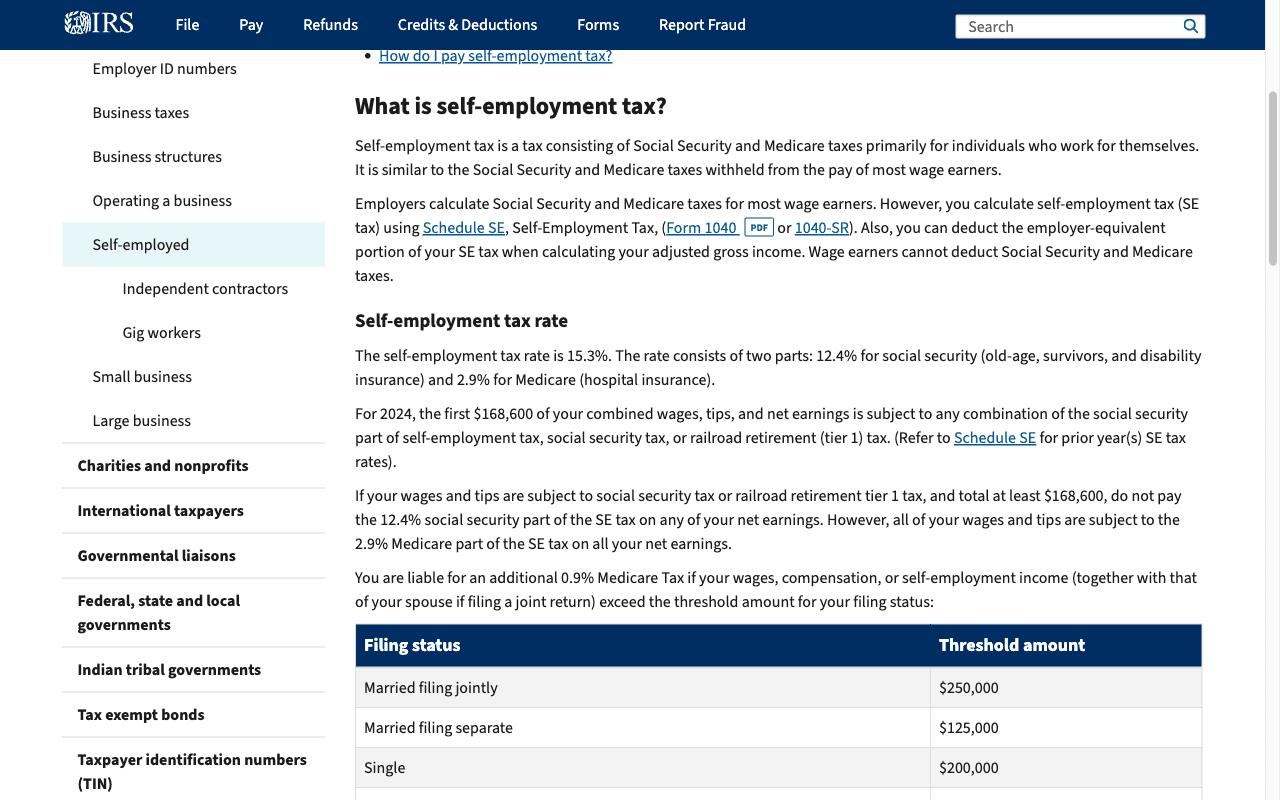This screenshot has width=1280, height=800.
Task: Go to Operating a business in sidebar
Action: (x=193, y=201)
